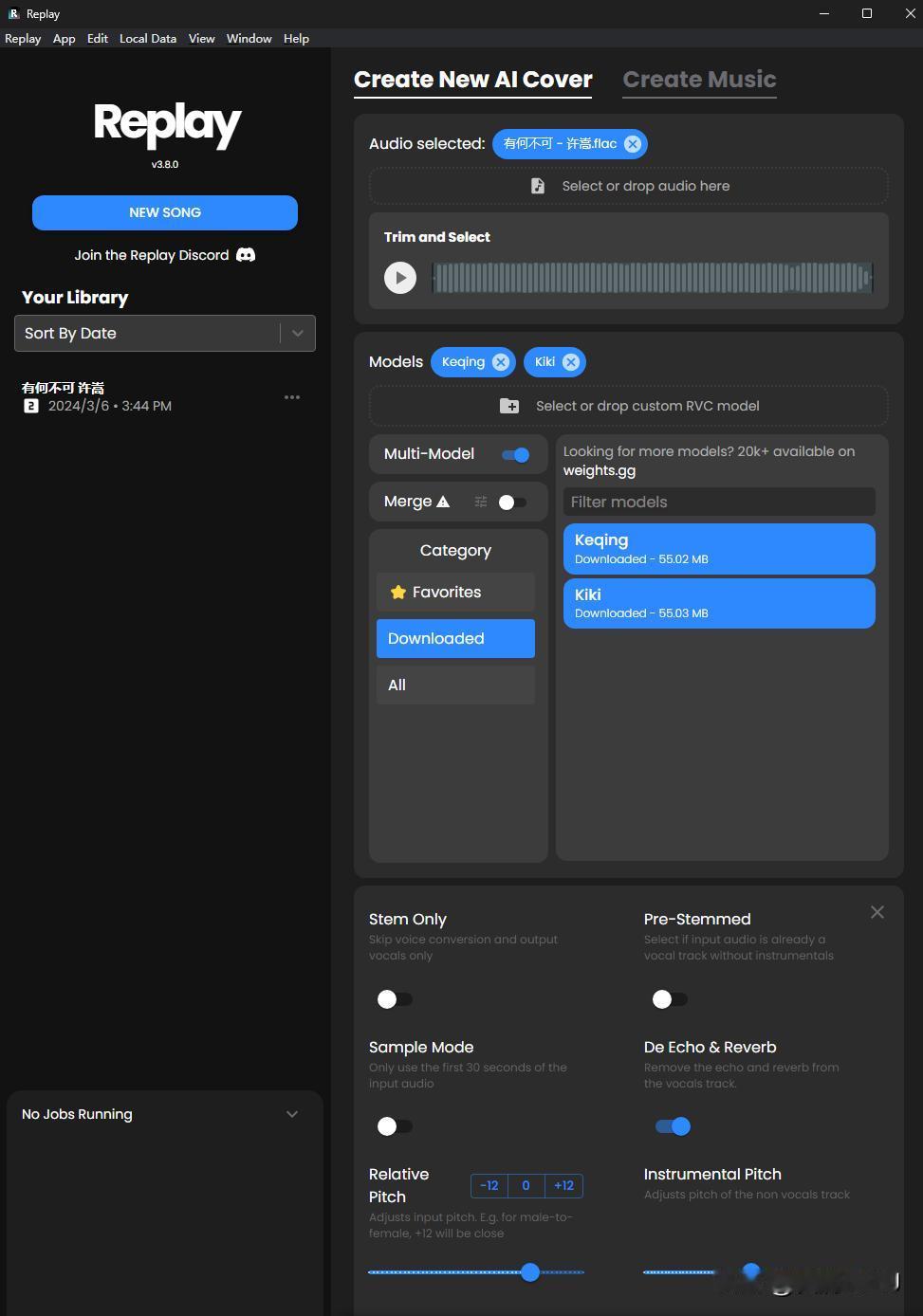Click the folder-plus icon for custom RVC model
Screen dimensions: 923x1316
(x=509, y=406)
